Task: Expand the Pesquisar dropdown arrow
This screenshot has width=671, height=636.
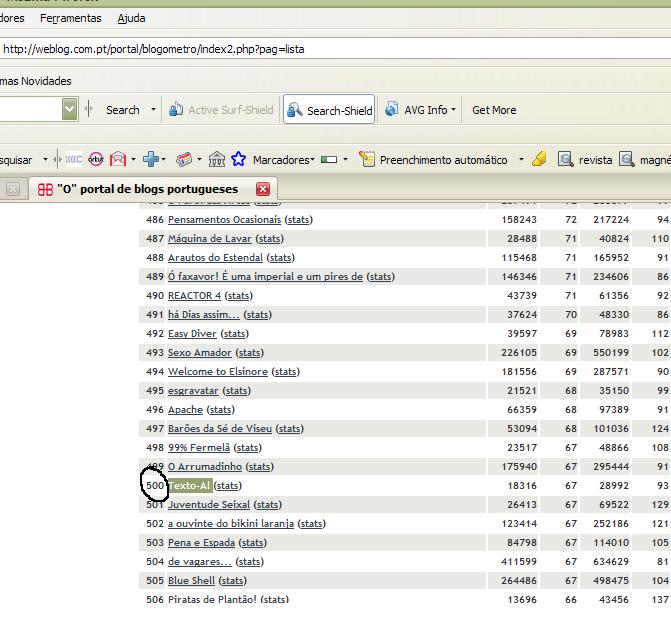Action: point(45,160)
